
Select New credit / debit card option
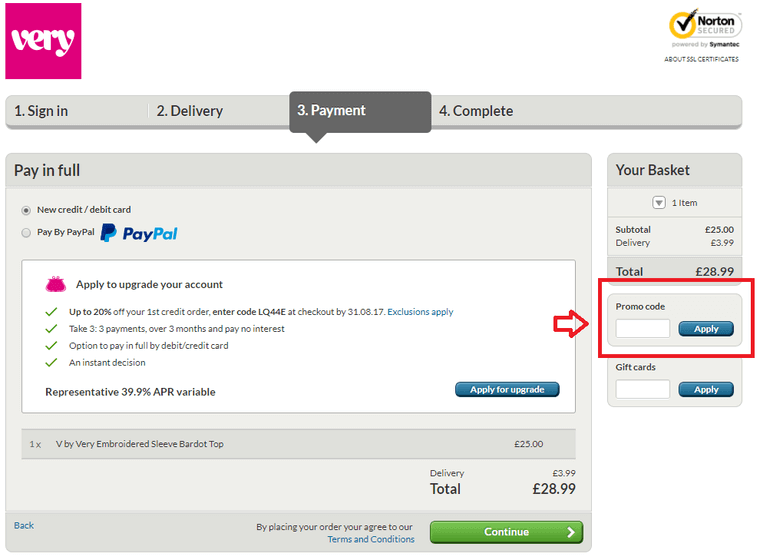tap(26, 210)
